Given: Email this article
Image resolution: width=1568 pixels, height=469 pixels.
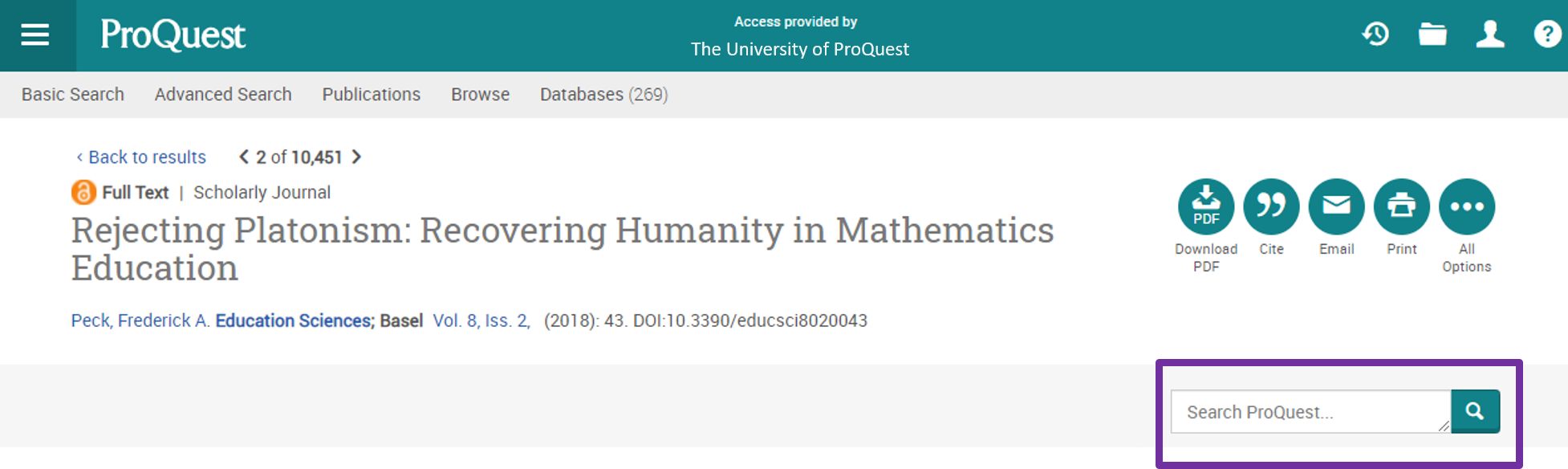Looking at the screenshot, I should point(1336,207).
